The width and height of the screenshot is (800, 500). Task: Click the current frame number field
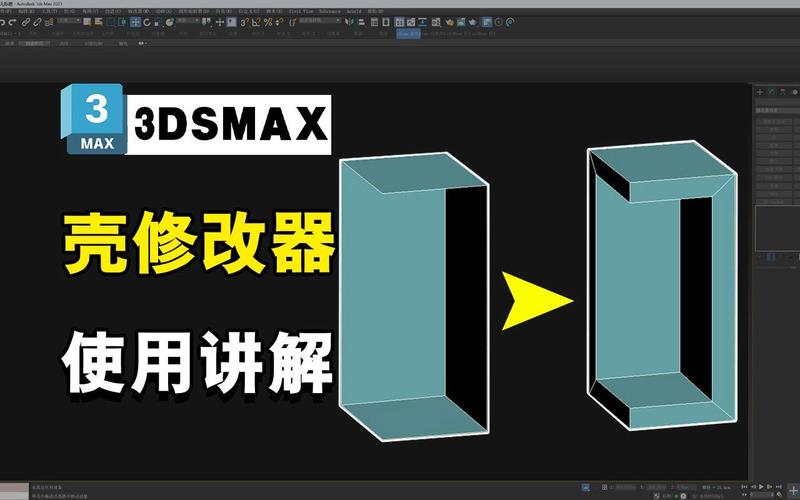tap(762, 494)
